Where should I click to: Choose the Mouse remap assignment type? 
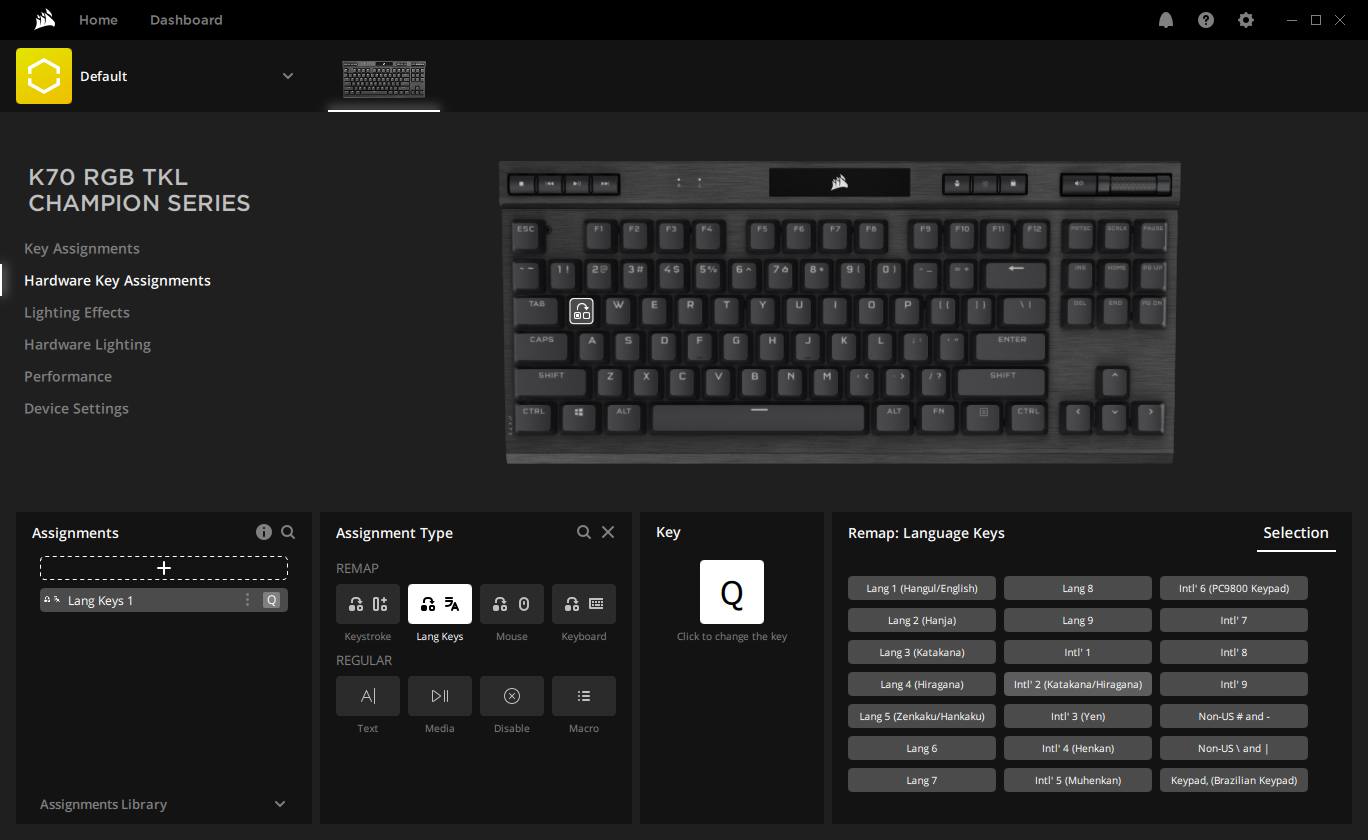[x=511, y=604]
